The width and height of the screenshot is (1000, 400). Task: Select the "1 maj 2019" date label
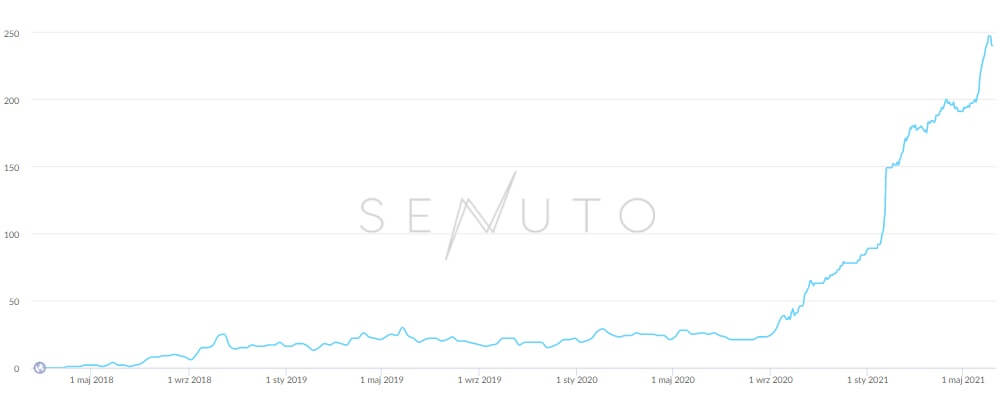click(x=381, y=380)
